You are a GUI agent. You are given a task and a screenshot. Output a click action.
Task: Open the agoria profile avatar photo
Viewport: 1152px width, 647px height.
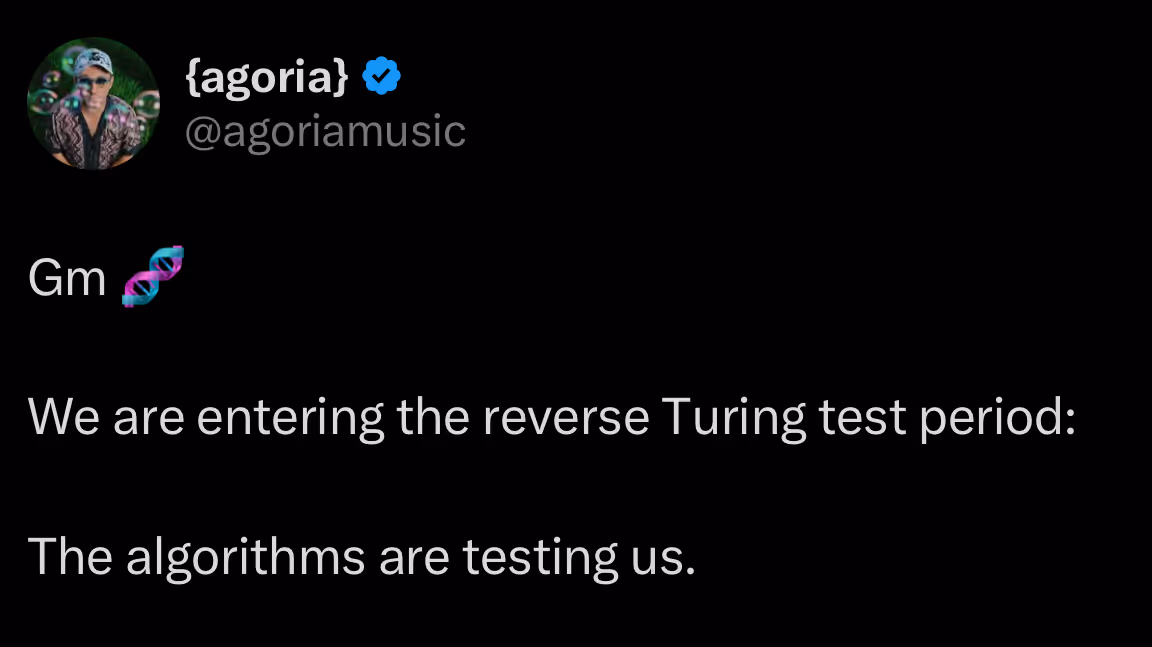93,104
